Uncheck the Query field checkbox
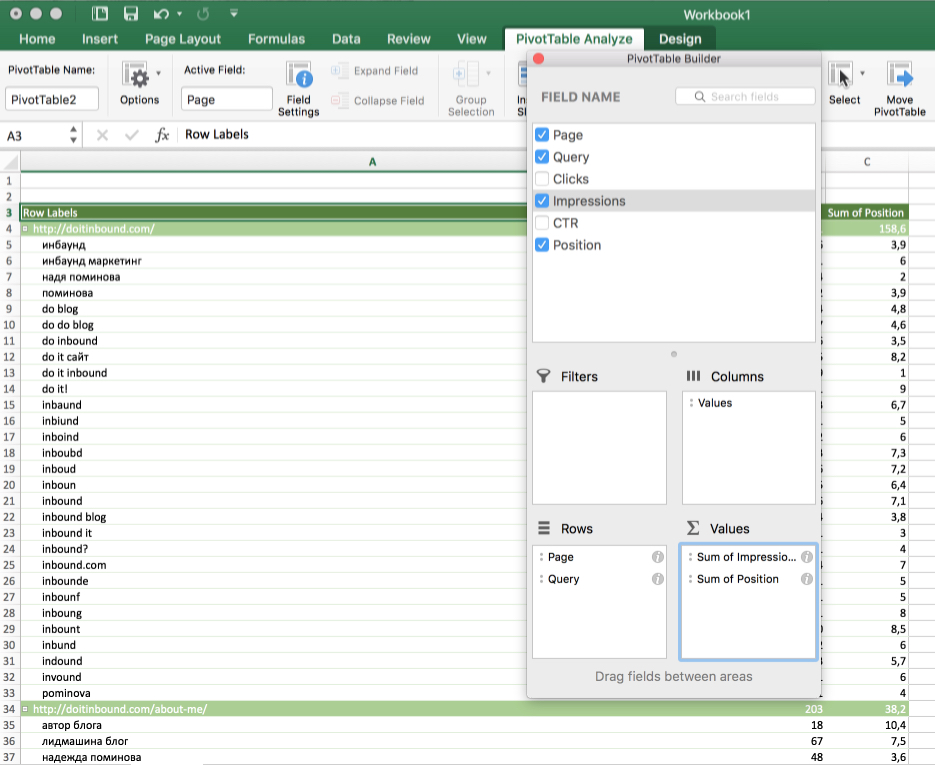The height and width of the screenshot is (765, 935). click(541, 157)
